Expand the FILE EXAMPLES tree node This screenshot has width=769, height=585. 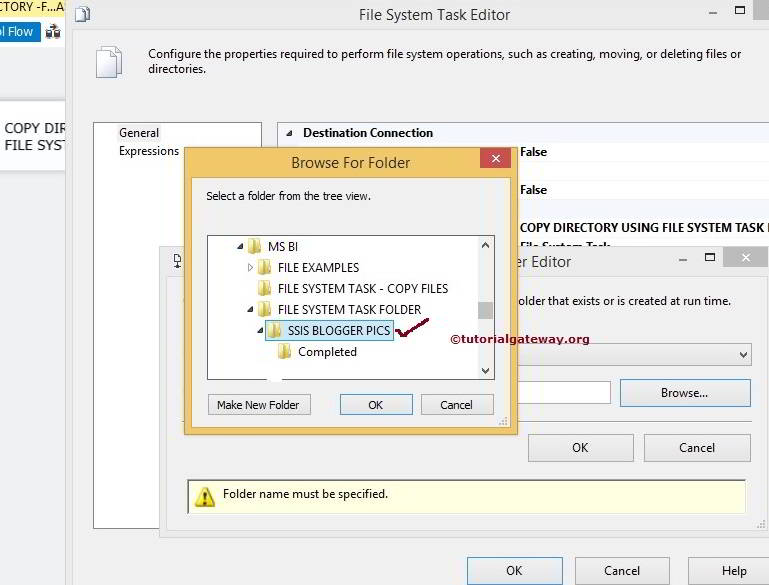[250, 267]
